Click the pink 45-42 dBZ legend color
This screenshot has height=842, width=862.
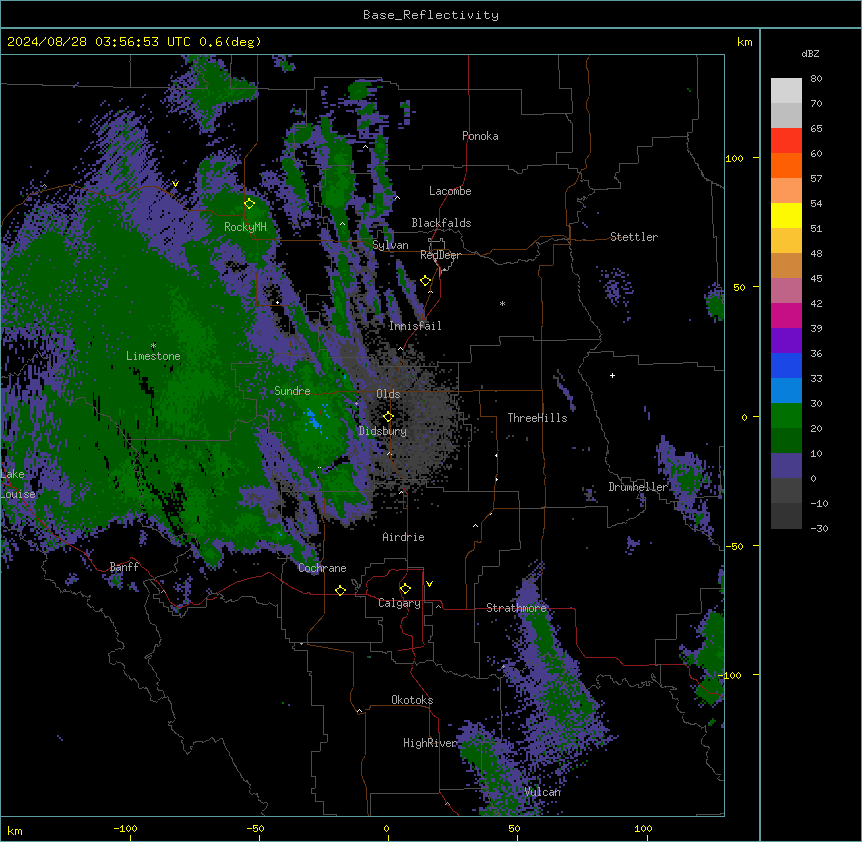[786, 291]
